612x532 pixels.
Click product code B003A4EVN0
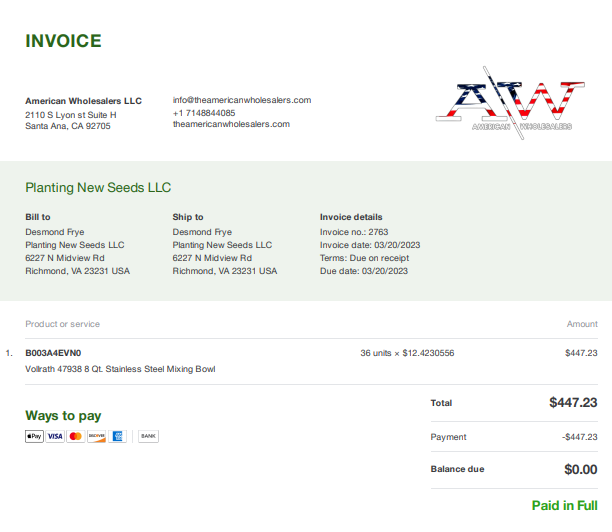(53, 353)
